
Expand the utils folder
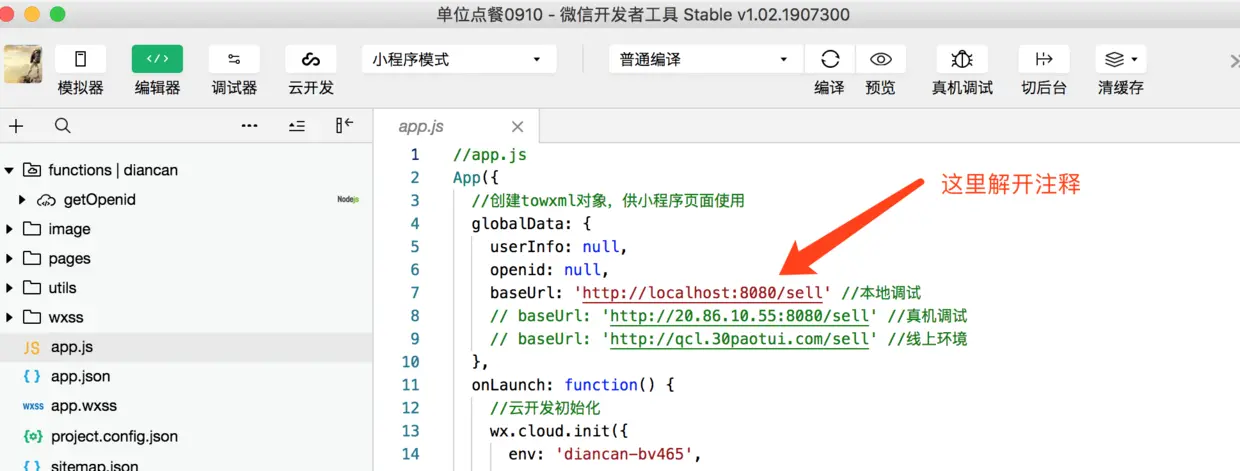point(9,288)
